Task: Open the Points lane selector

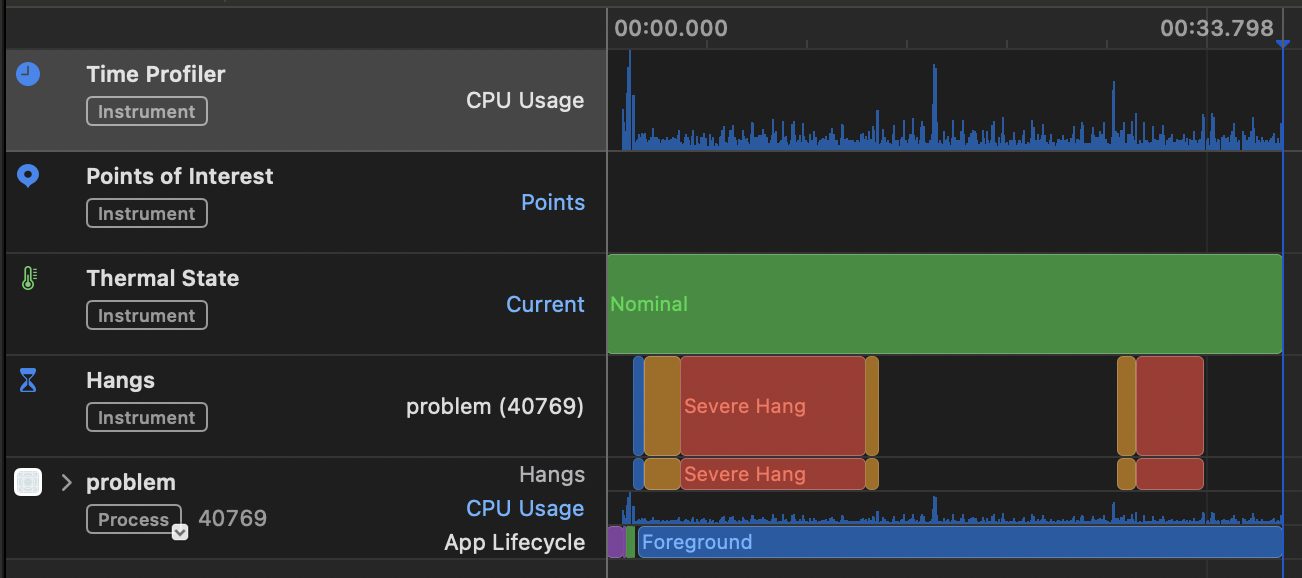Action: pyautogui.click(x=553, y=202)
